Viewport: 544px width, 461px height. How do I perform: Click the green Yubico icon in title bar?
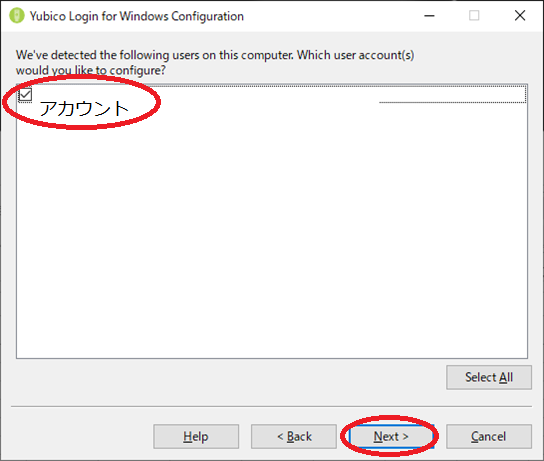pos(16,16)
